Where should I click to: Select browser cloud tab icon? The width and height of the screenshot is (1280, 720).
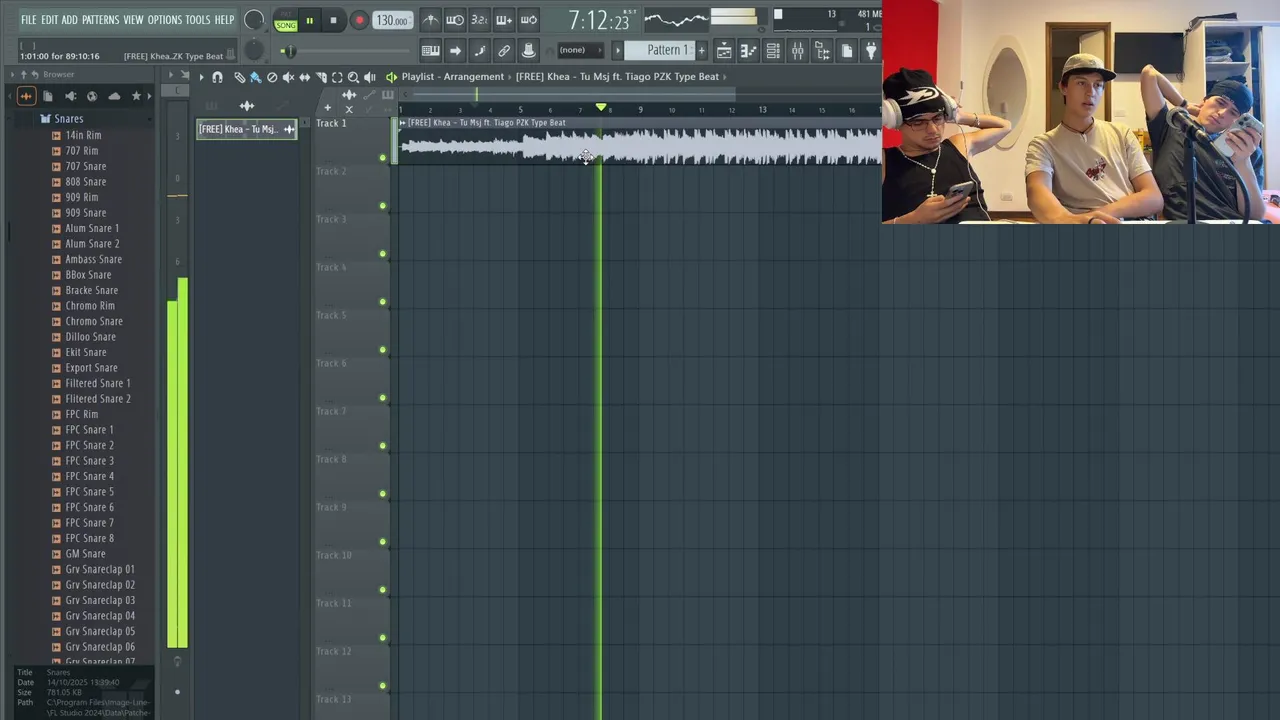[x=114, y=96]
